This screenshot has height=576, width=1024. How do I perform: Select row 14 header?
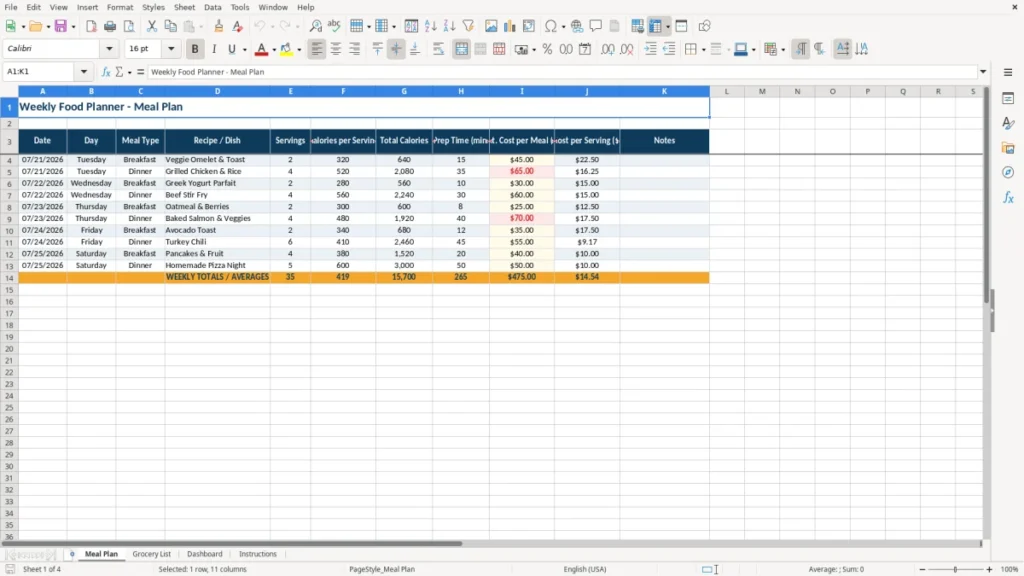(9, 278)
